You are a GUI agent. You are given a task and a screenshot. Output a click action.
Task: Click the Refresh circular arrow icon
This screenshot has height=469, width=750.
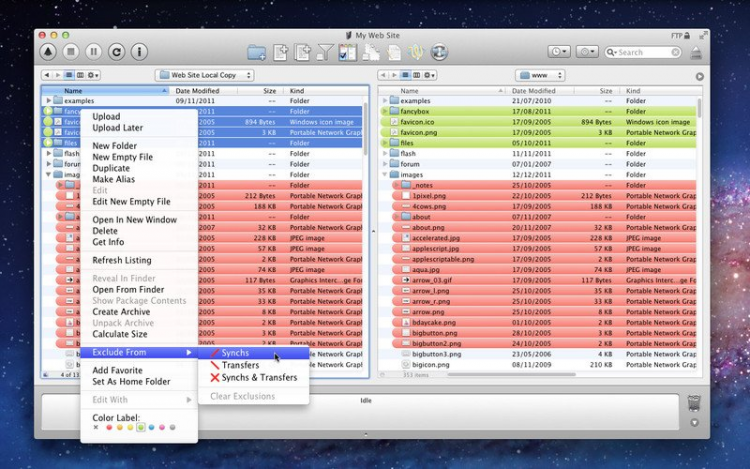[116, 51]
